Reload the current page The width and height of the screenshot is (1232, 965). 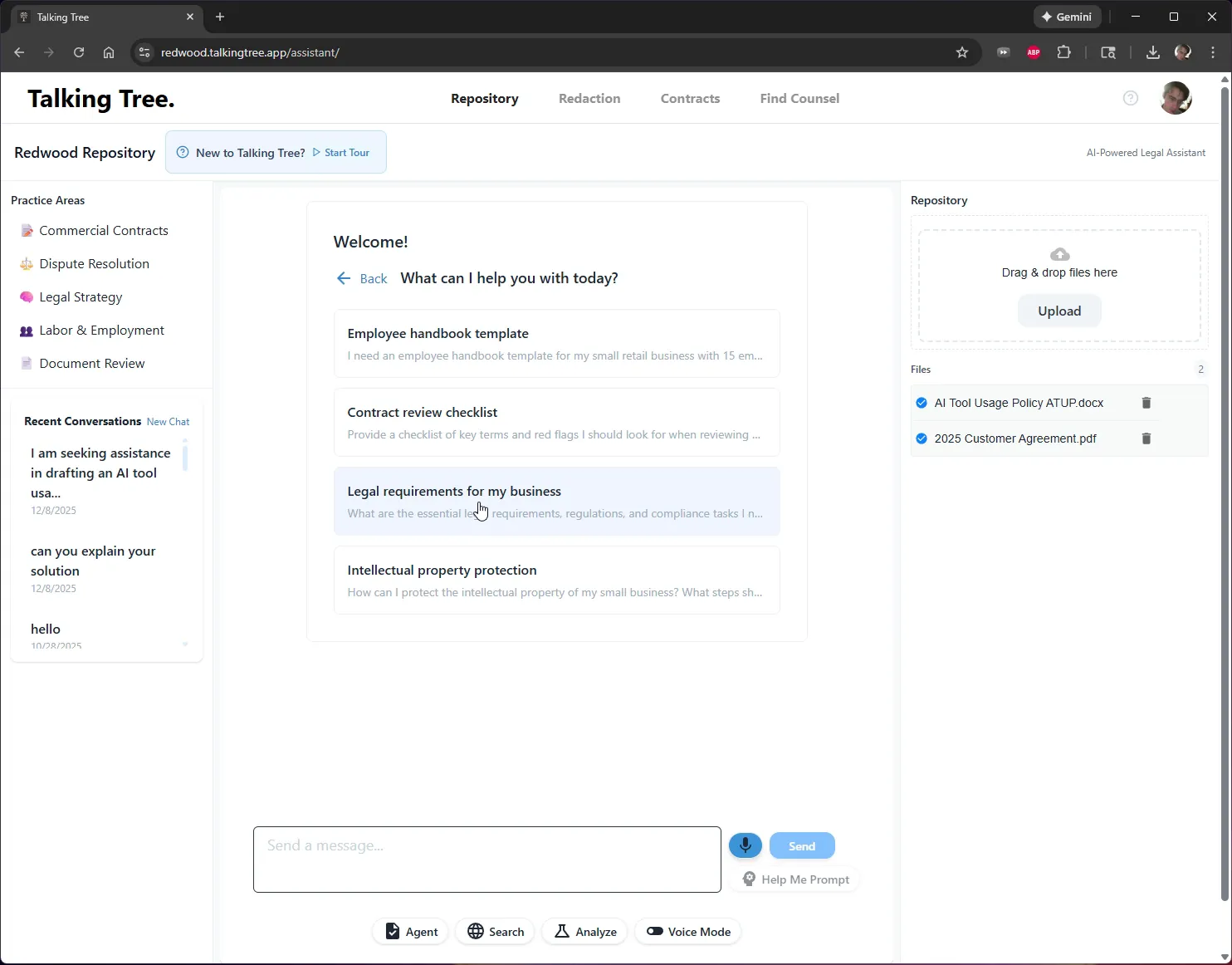79,52
